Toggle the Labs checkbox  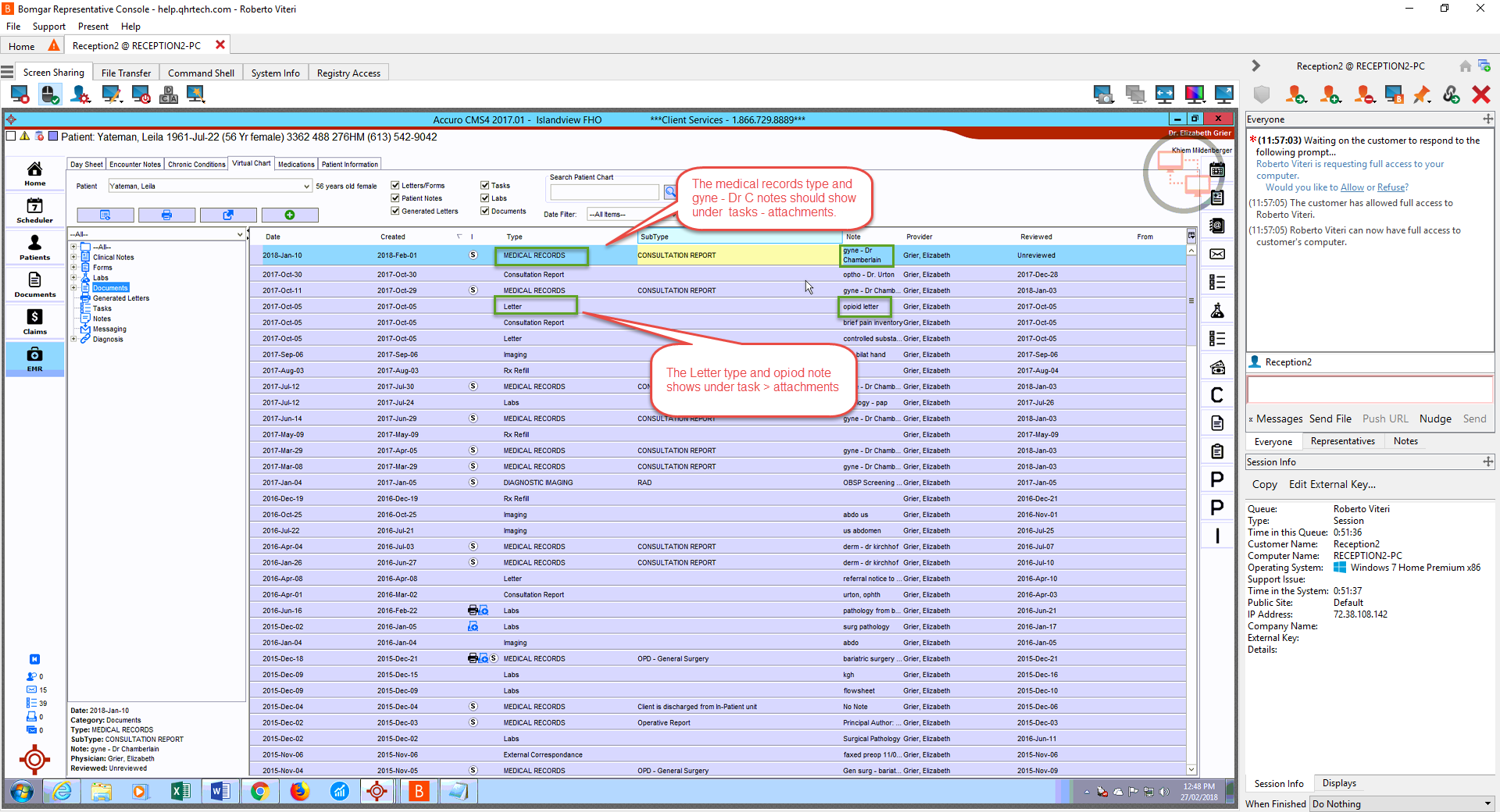(485, 198)
